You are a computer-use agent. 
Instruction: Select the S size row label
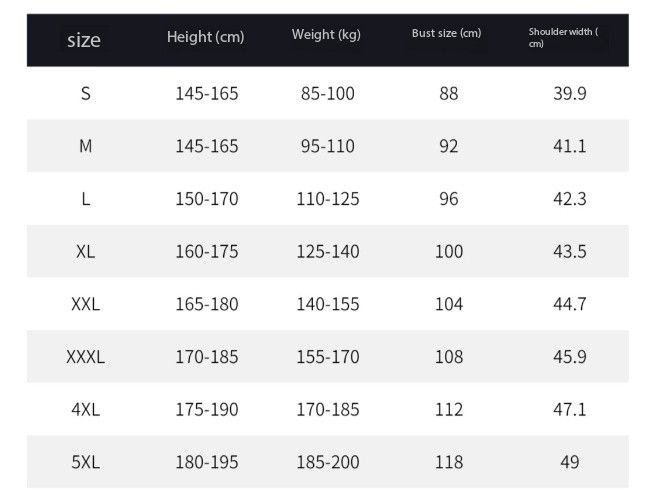[x=86, y=94]
